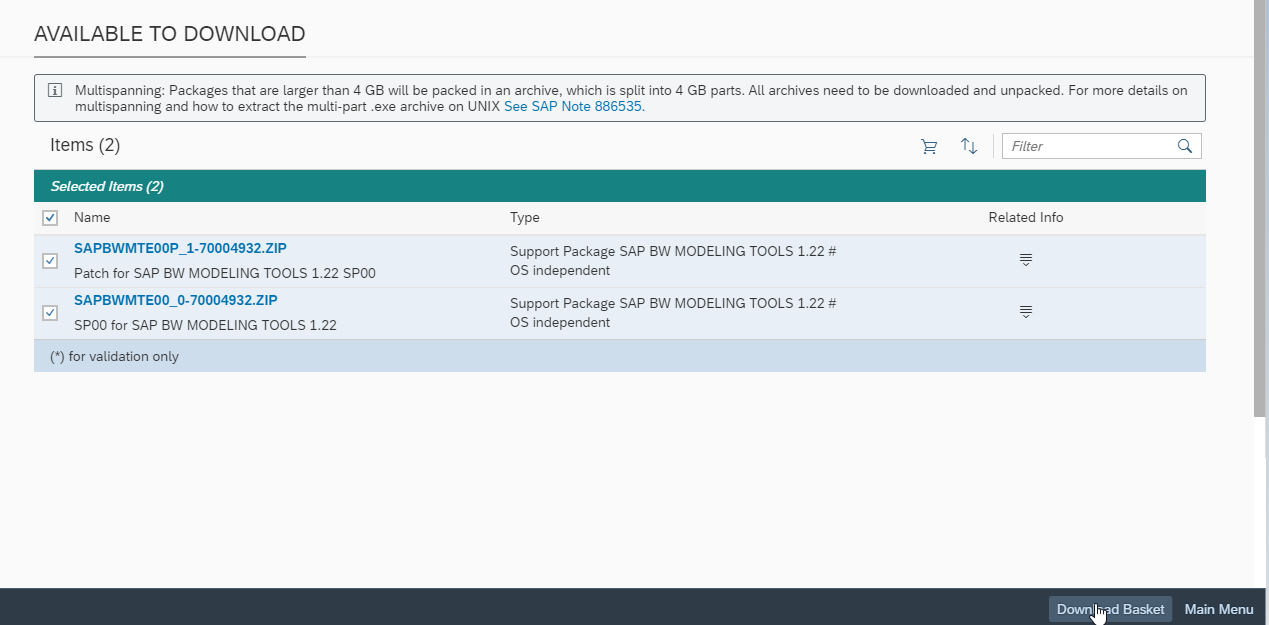
Task: Click the AVAILABLE TO DOWNLOAD heading
Action: click(170, 33)
